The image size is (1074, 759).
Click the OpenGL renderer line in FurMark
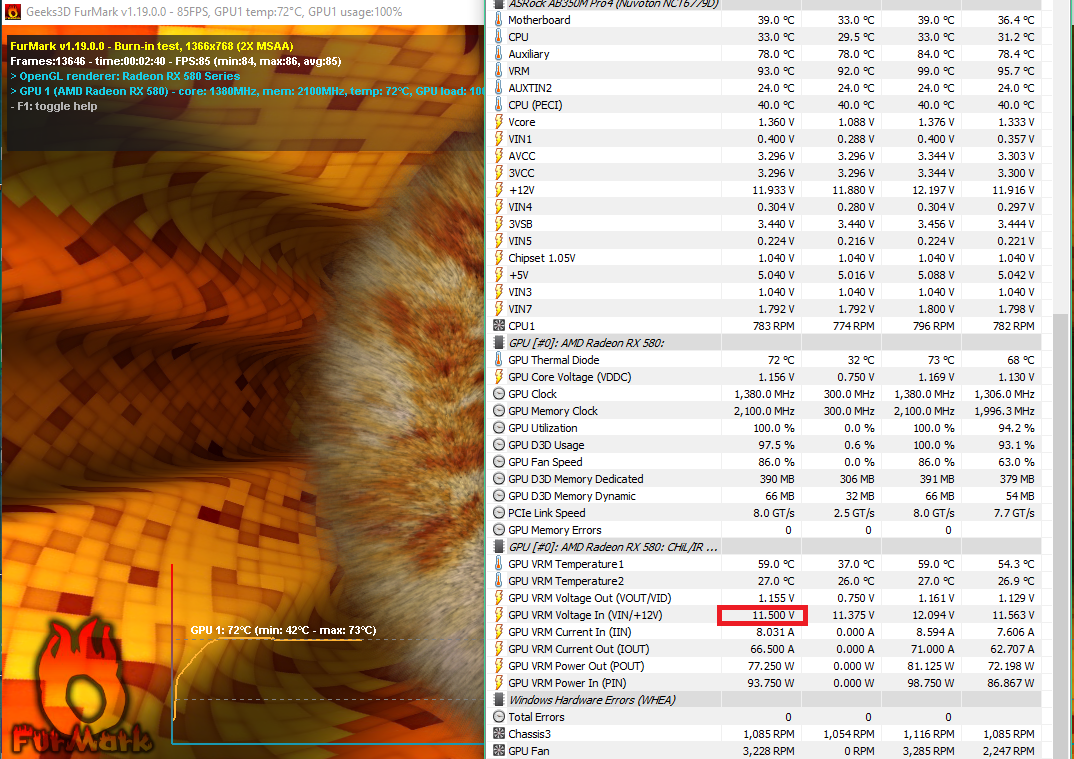(x=125, y=76)
